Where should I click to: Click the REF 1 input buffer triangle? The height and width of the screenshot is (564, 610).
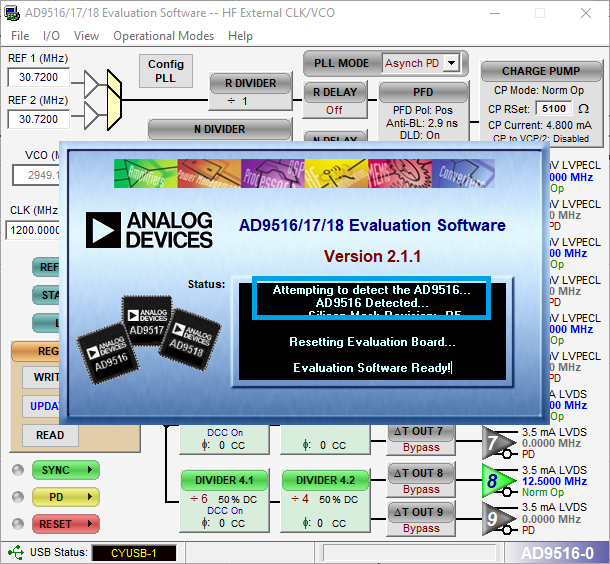(x=91, y=84)
